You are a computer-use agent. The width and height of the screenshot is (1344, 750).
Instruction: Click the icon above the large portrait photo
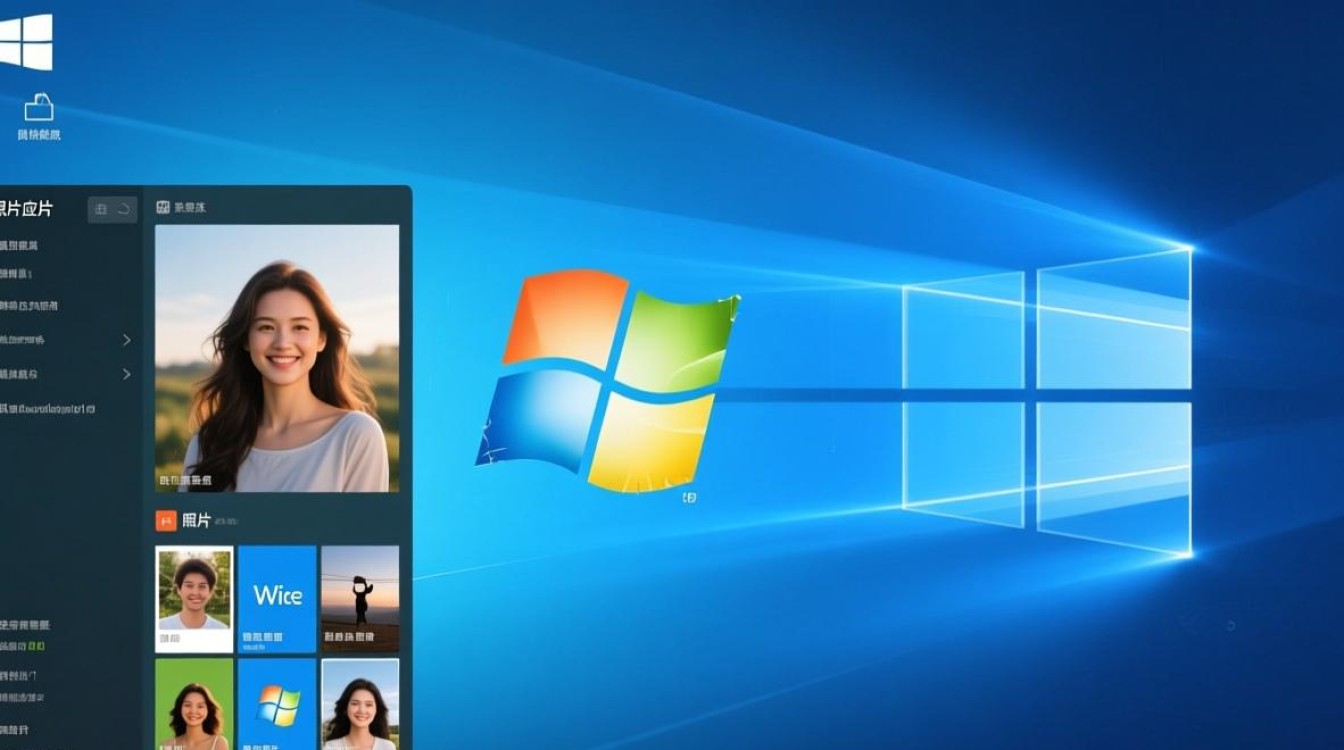pyautogui.click(x=163, y=208)
